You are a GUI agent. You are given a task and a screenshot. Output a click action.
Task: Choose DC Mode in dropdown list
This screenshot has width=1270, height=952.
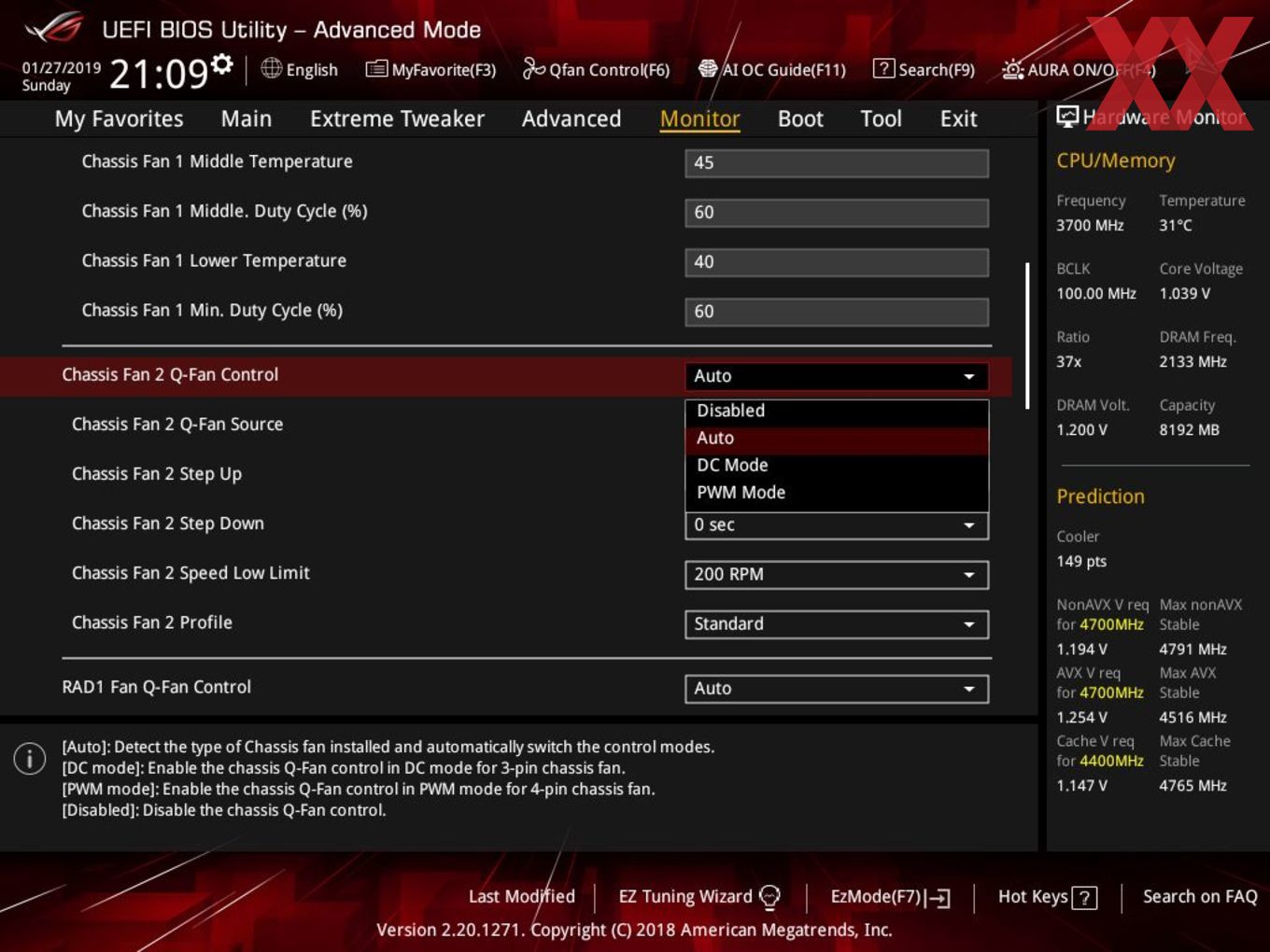(837, 465)
